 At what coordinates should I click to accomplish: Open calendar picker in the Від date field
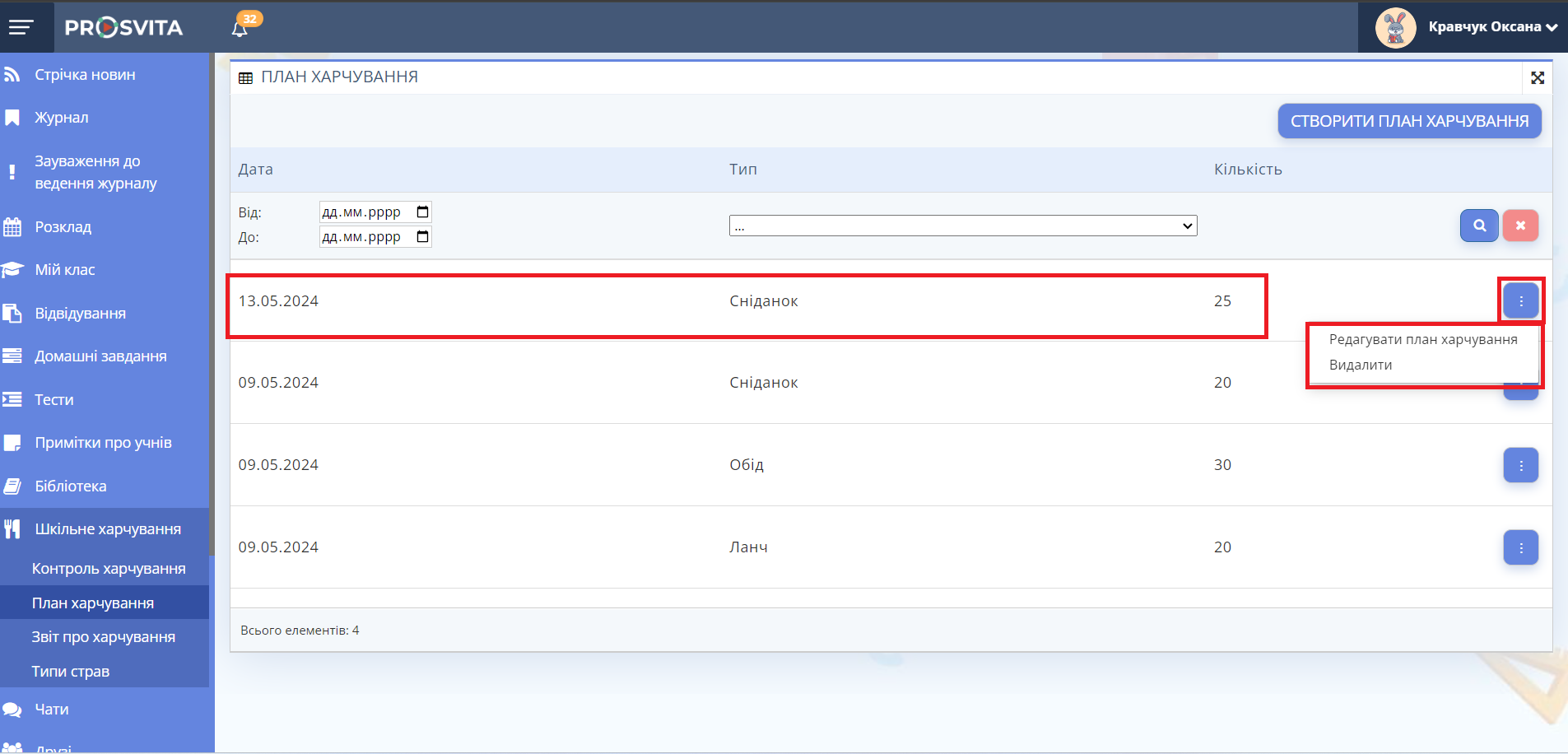[x=422, y=212]
